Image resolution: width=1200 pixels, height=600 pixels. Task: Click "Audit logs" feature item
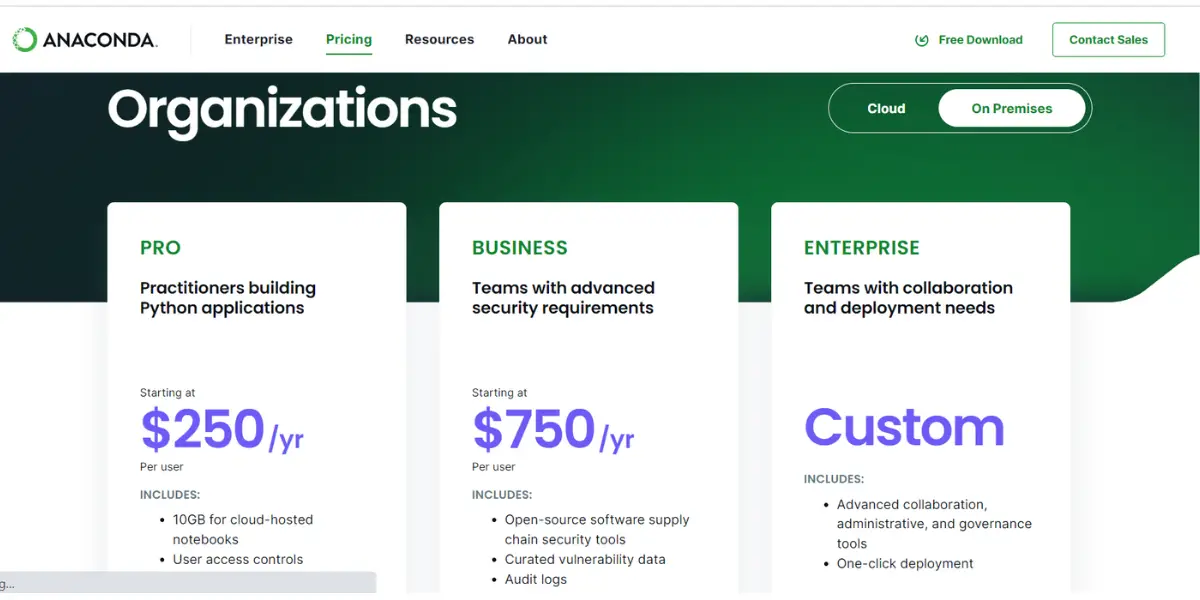tap(535, 580)
